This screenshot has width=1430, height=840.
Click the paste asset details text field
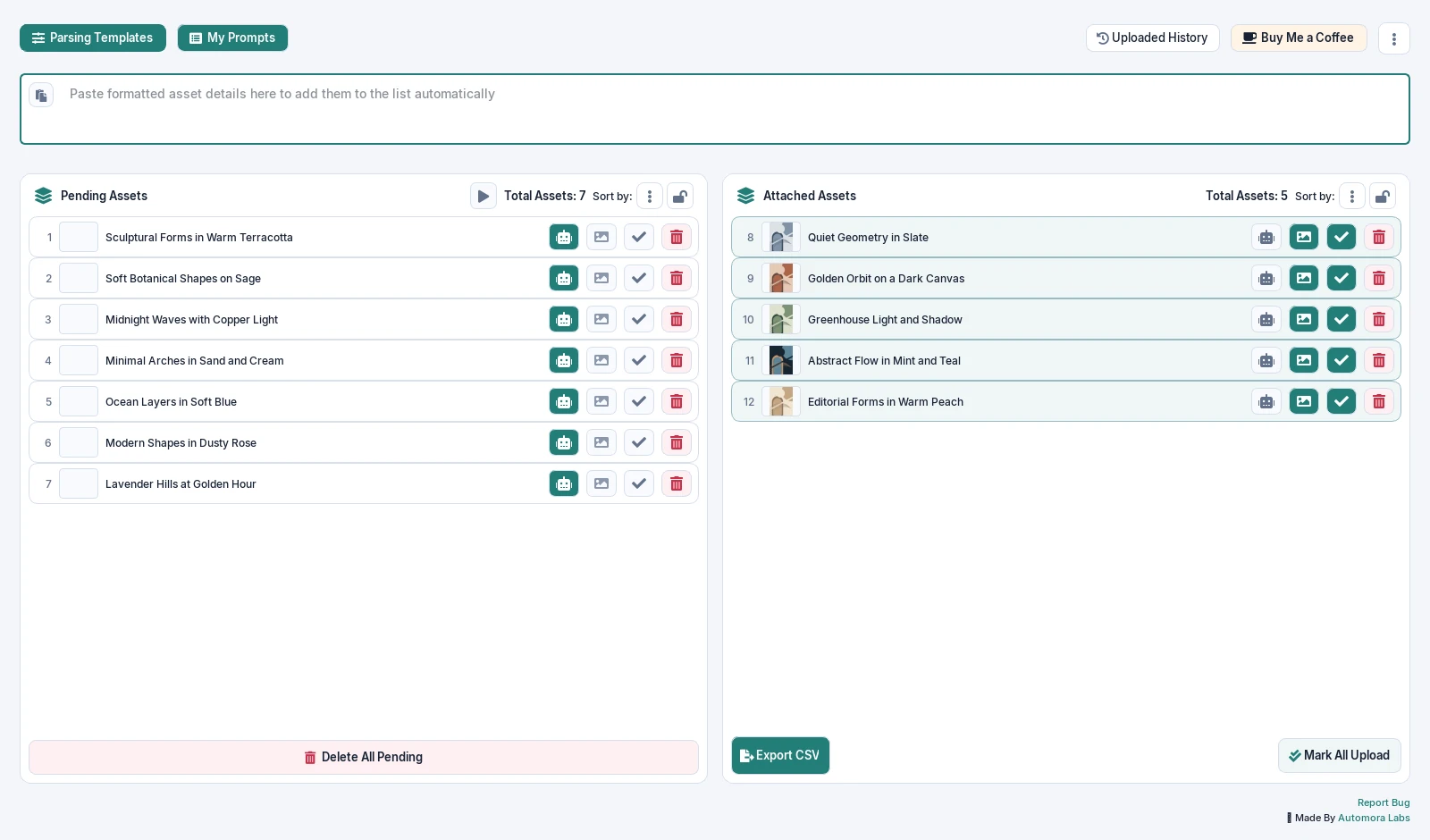click(715, 109)
